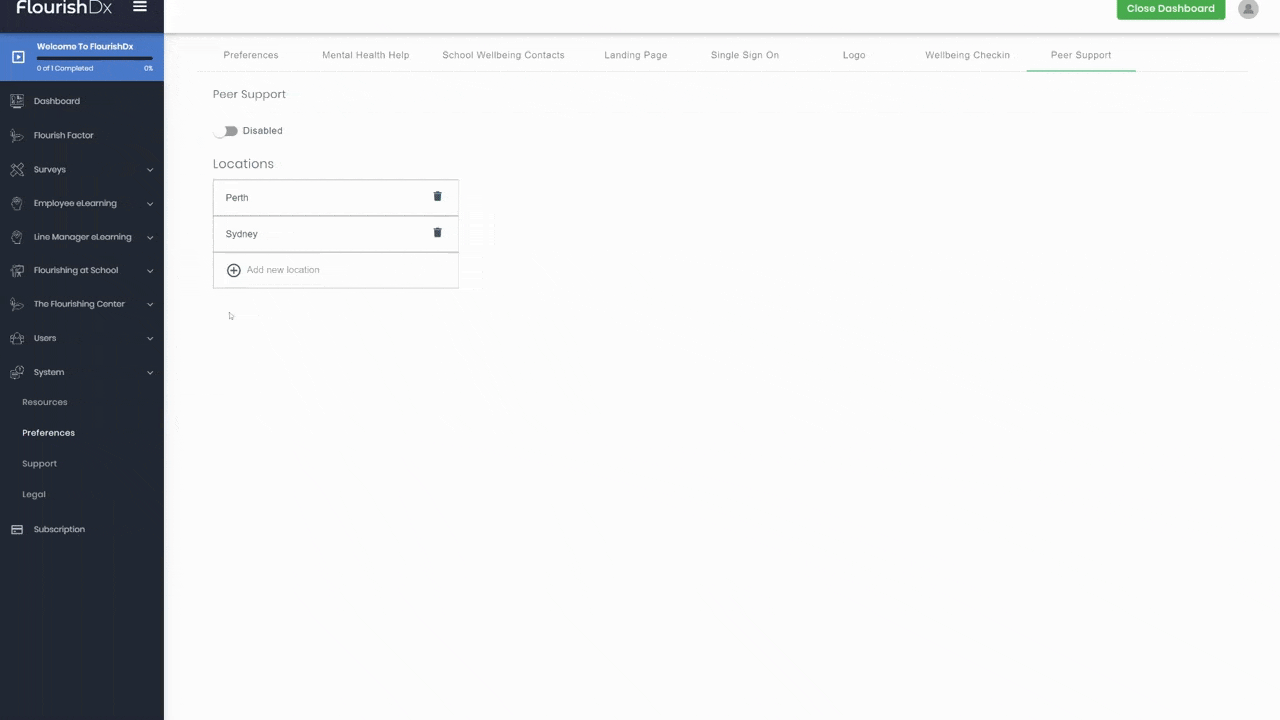Switch to the Preferences tab

(251, 55)
